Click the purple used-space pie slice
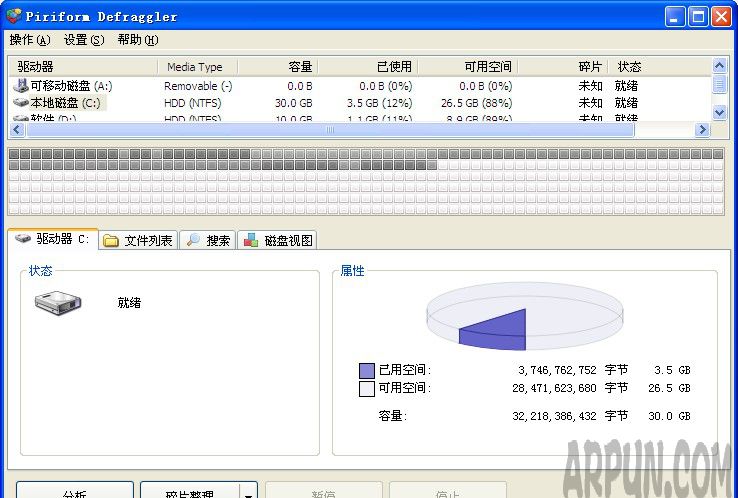 point(497,331)
